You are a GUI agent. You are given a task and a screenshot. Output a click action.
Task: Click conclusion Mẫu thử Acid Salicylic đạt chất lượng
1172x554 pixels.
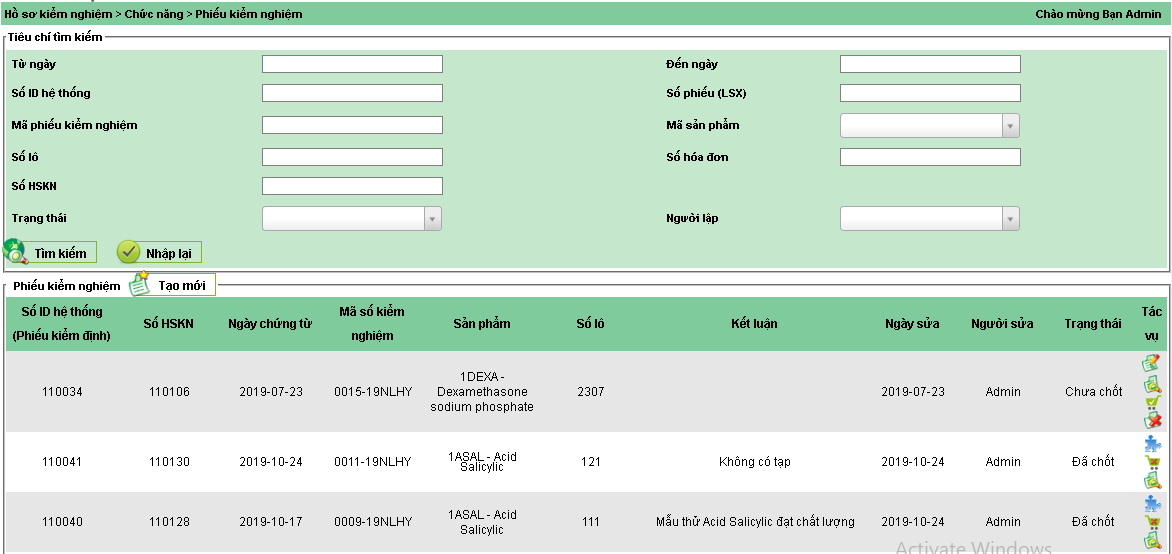tap(754, 522)
